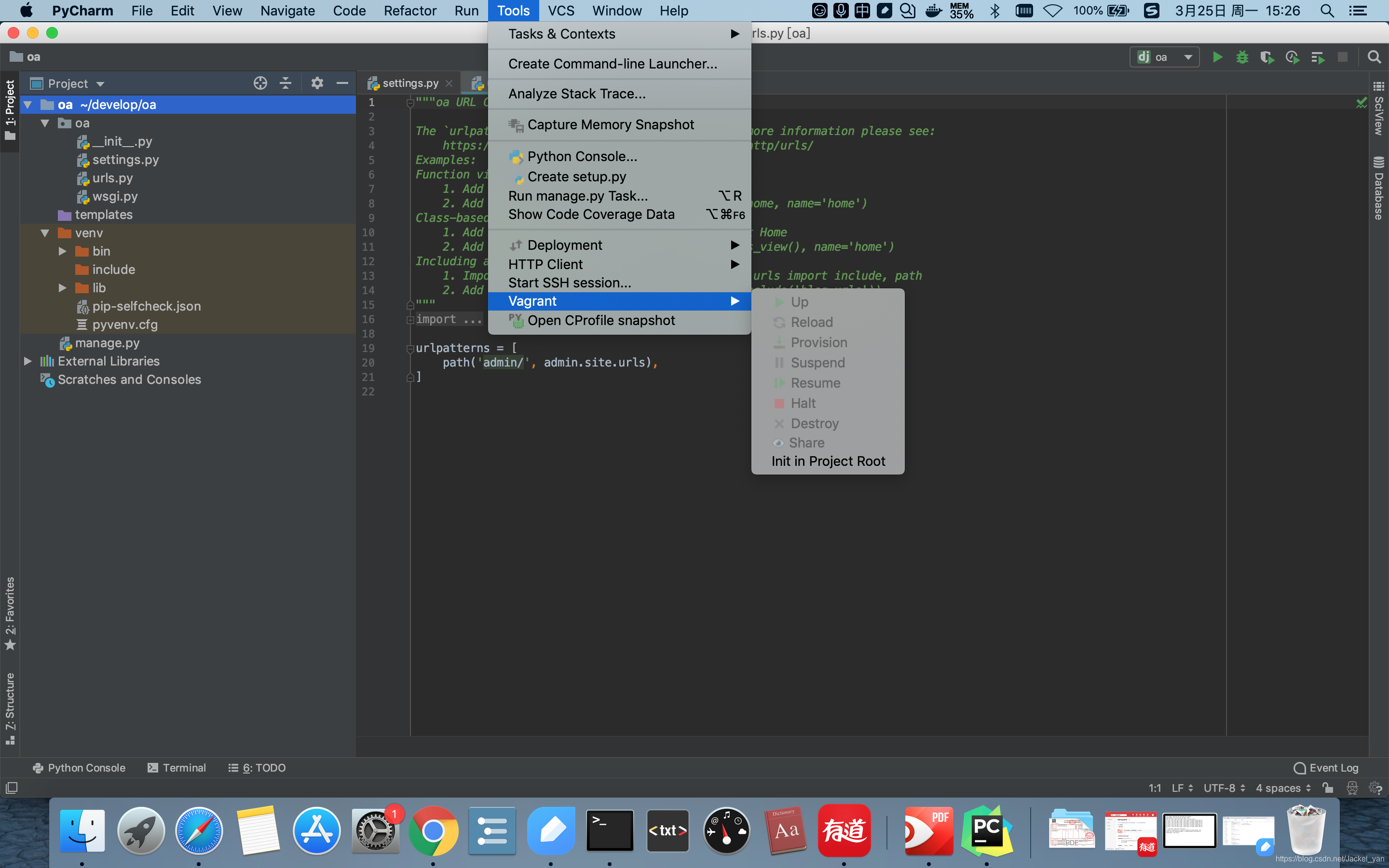Choose Run manage.py Task
Image resolution: width=1389 pixels, height=868 pixels.
tap(619, 196)
